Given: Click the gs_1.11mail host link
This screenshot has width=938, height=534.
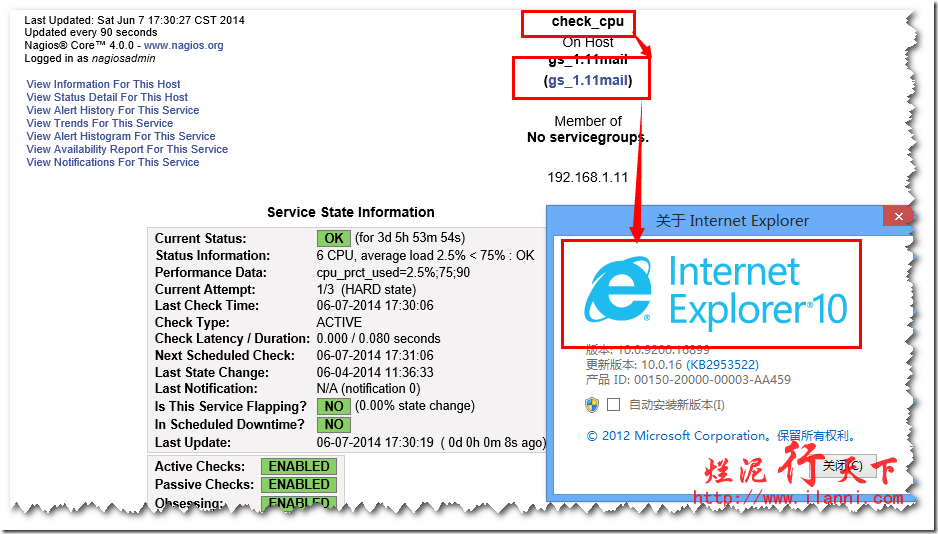Looking at the screenshot, I should point(588,80).
